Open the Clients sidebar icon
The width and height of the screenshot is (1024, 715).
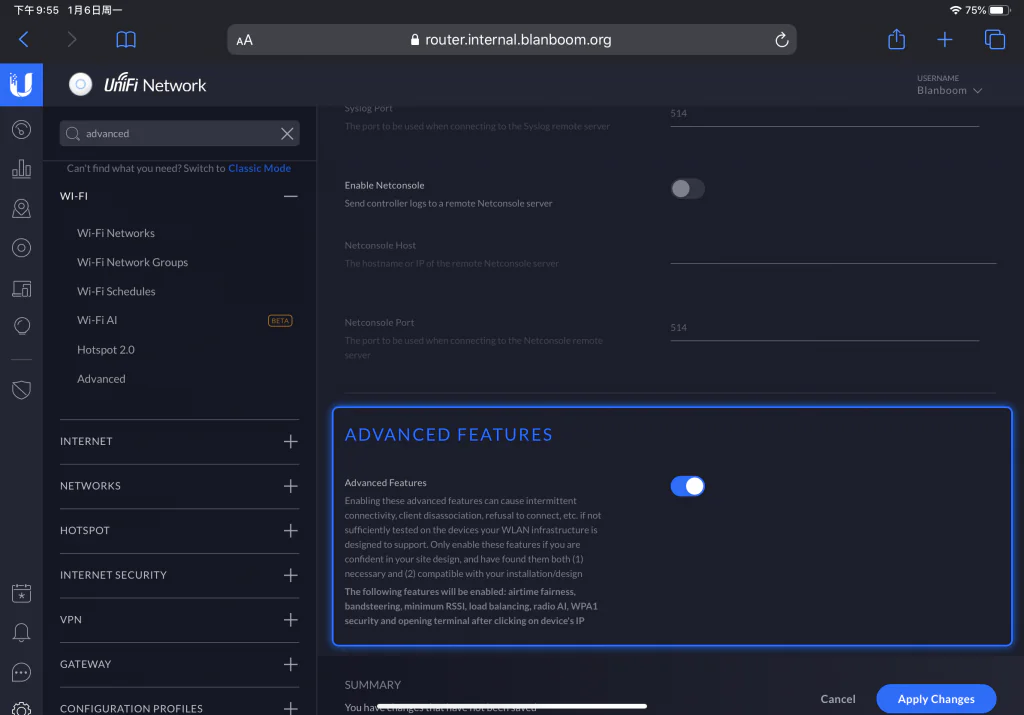pyautogui.click(x=22, y=288)
